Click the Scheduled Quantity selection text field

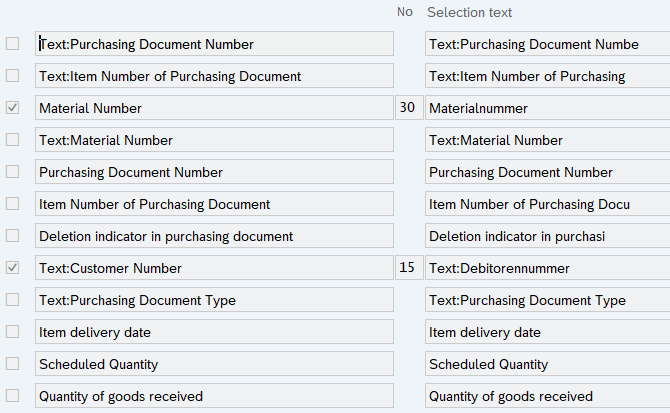tap(547, 364)
